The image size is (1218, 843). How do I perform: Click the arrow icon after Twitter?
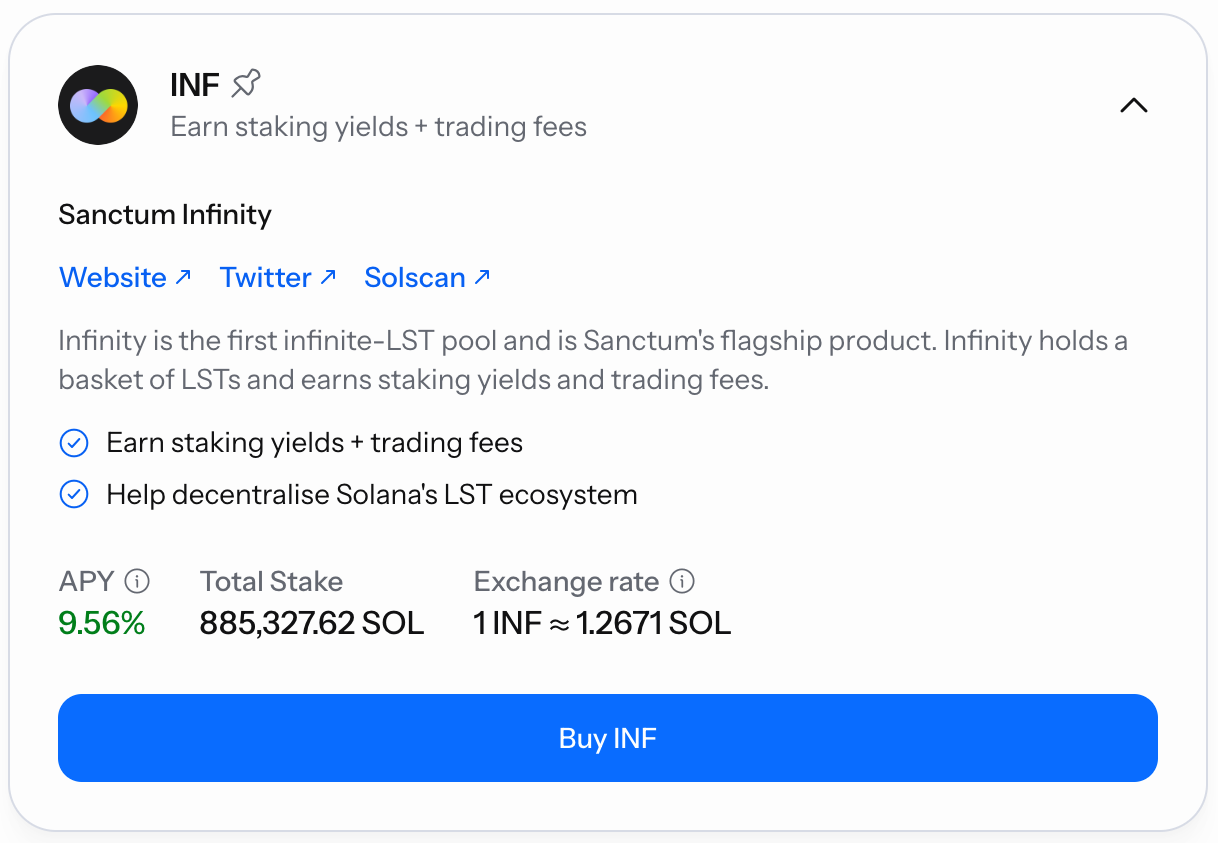(328, 276)
